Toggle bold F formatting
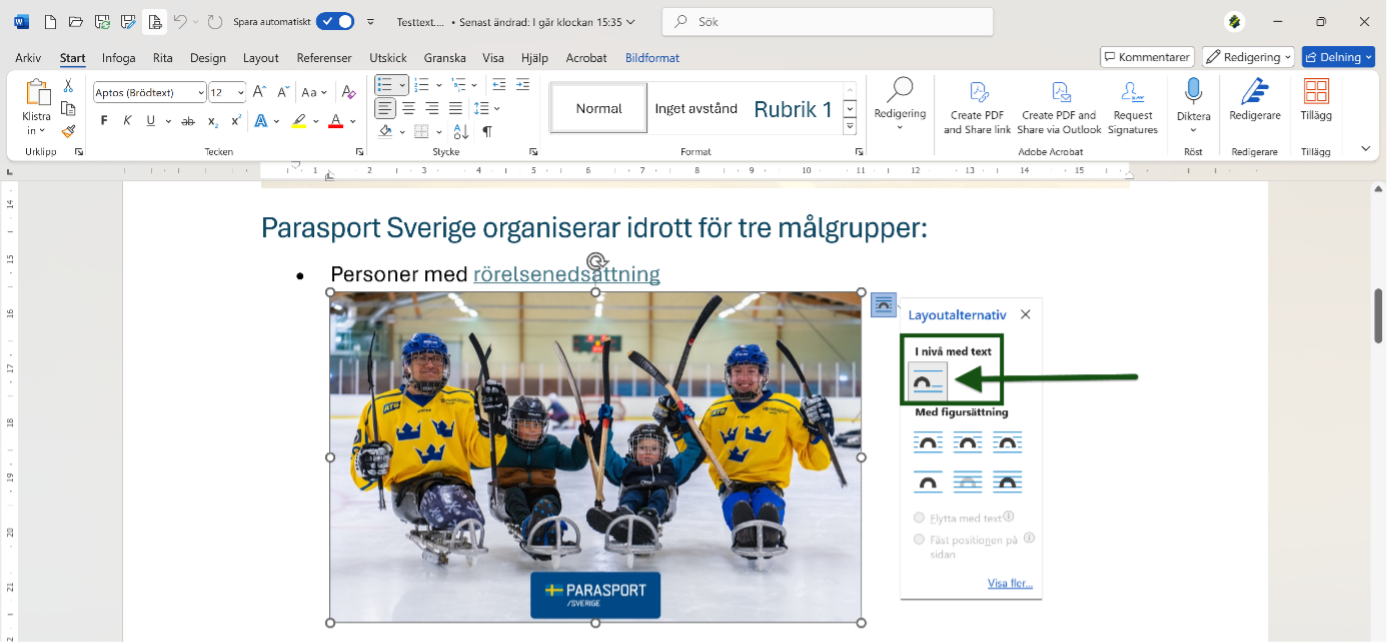Screen dimensions: 1390x644 pos(104,121)
